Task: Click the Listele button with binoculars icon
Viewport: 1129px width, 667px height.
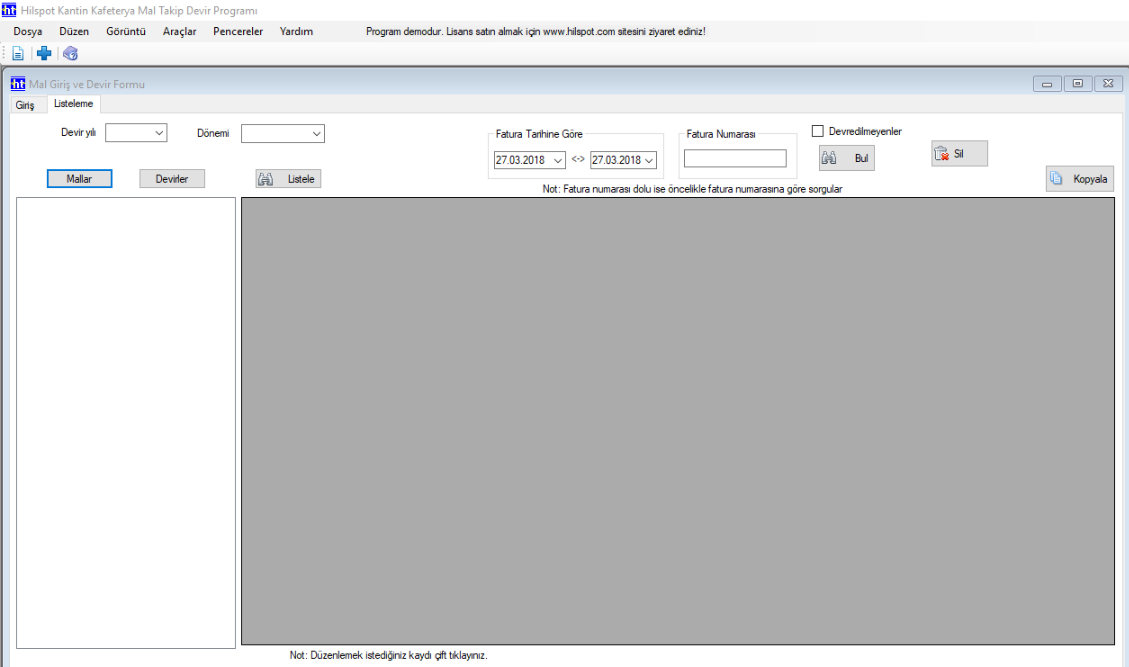Action: (288, 179)
